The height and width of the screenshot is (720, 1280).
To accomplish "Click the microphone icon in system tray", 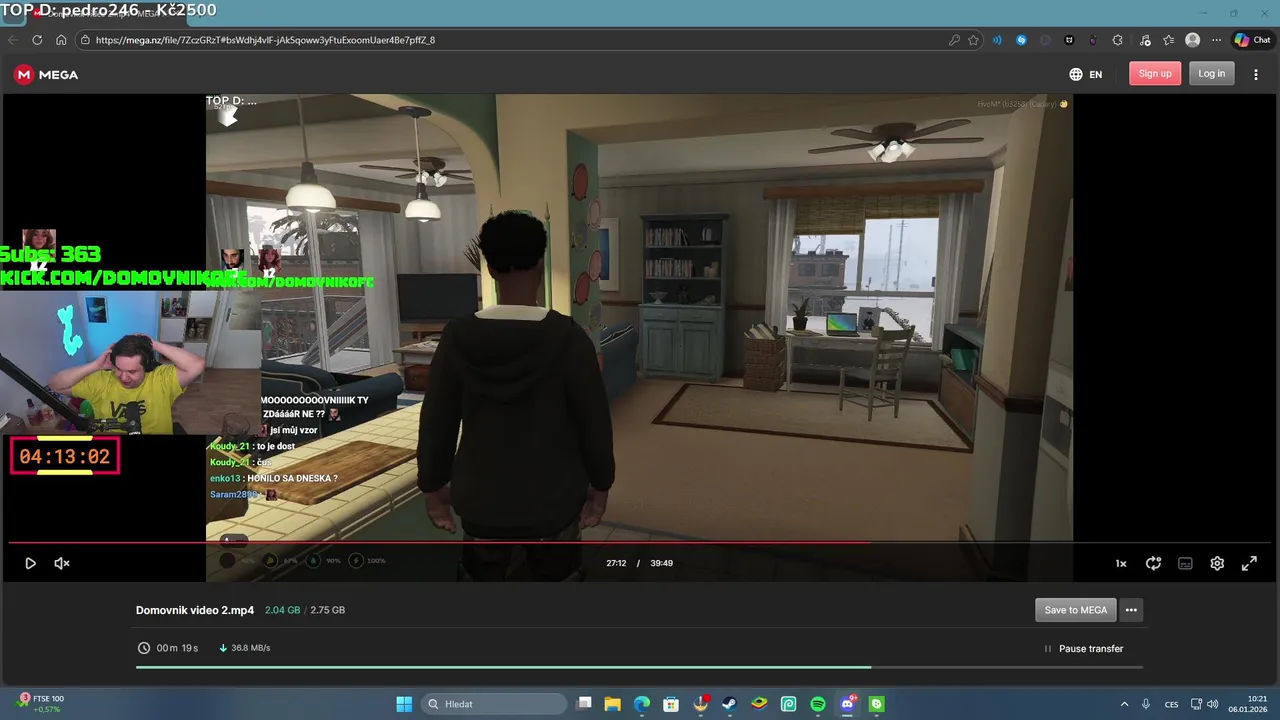I will tap(1146, 704).
